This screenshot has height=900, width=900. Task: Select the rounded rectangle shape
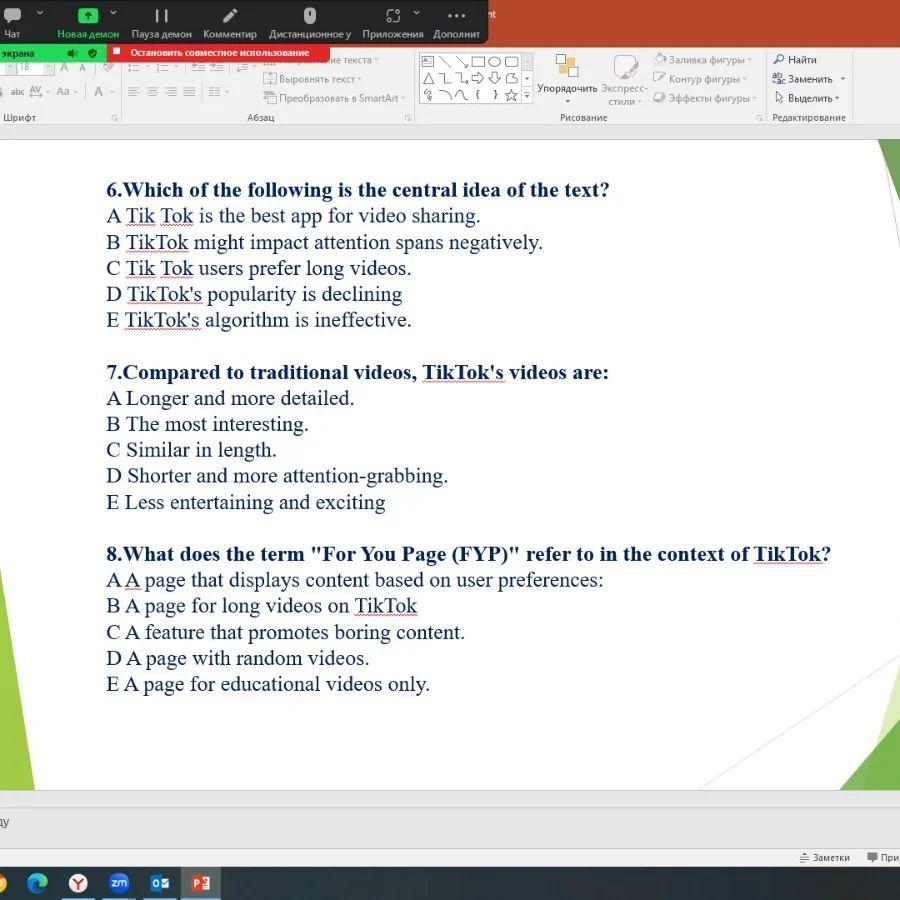[x=511, y=61]
